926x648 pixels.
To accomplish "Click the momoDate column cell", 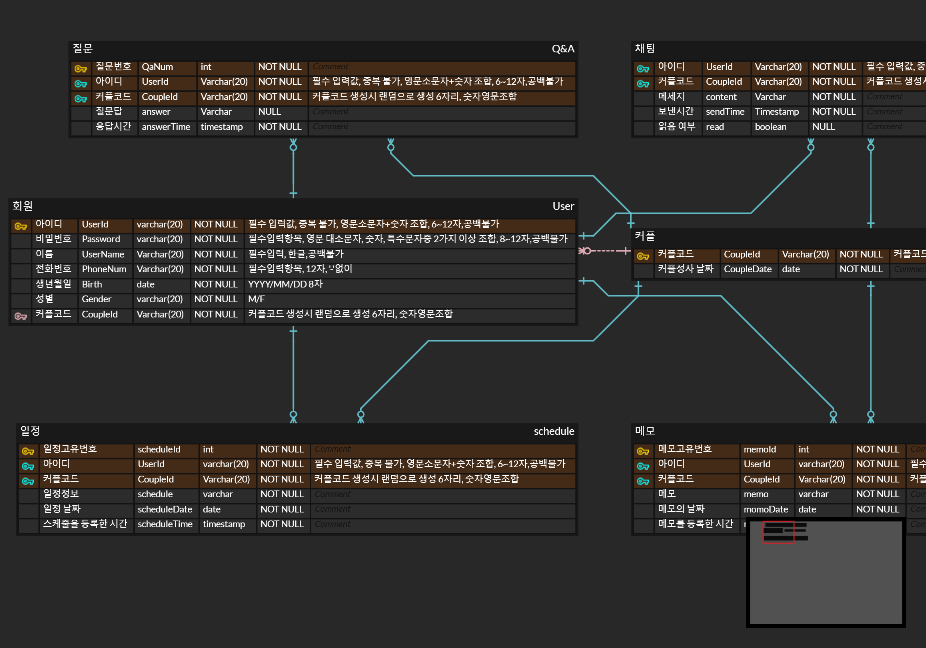I will click(x=767, y=509).
